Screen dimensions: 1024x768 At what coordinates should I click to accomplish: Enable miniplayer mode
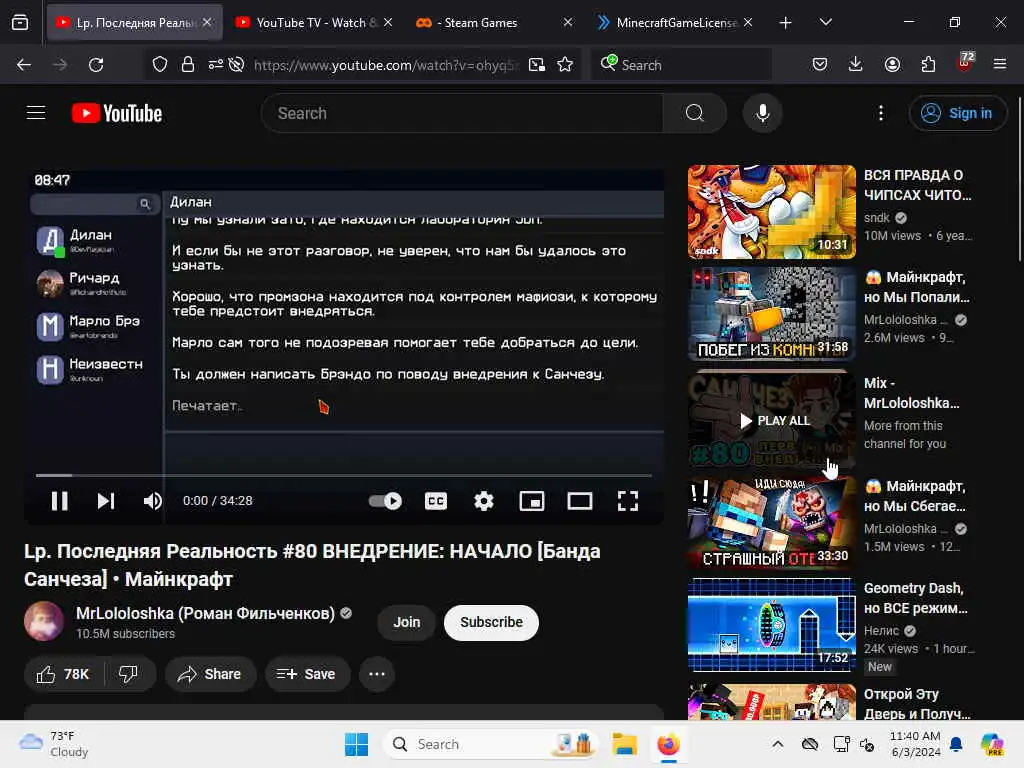[532, 501]
